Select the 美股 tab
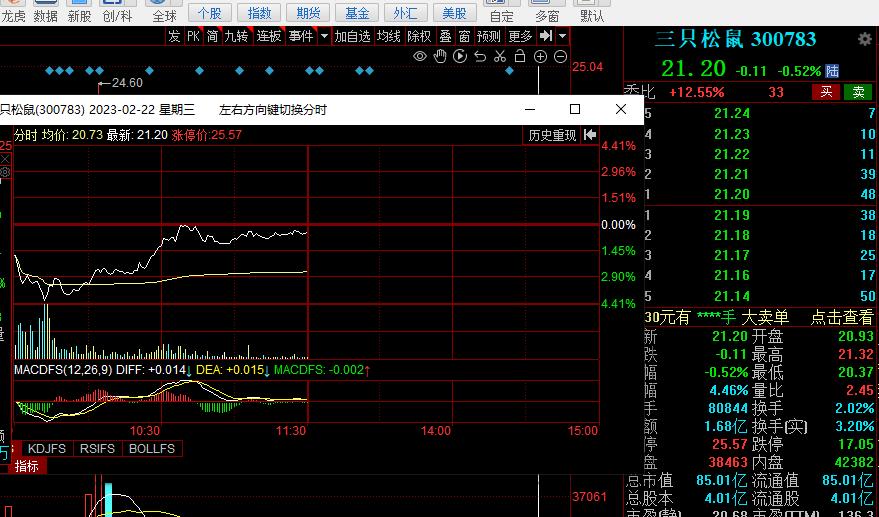This screenshot has width=879, height=517. click(x=455, y=13)
